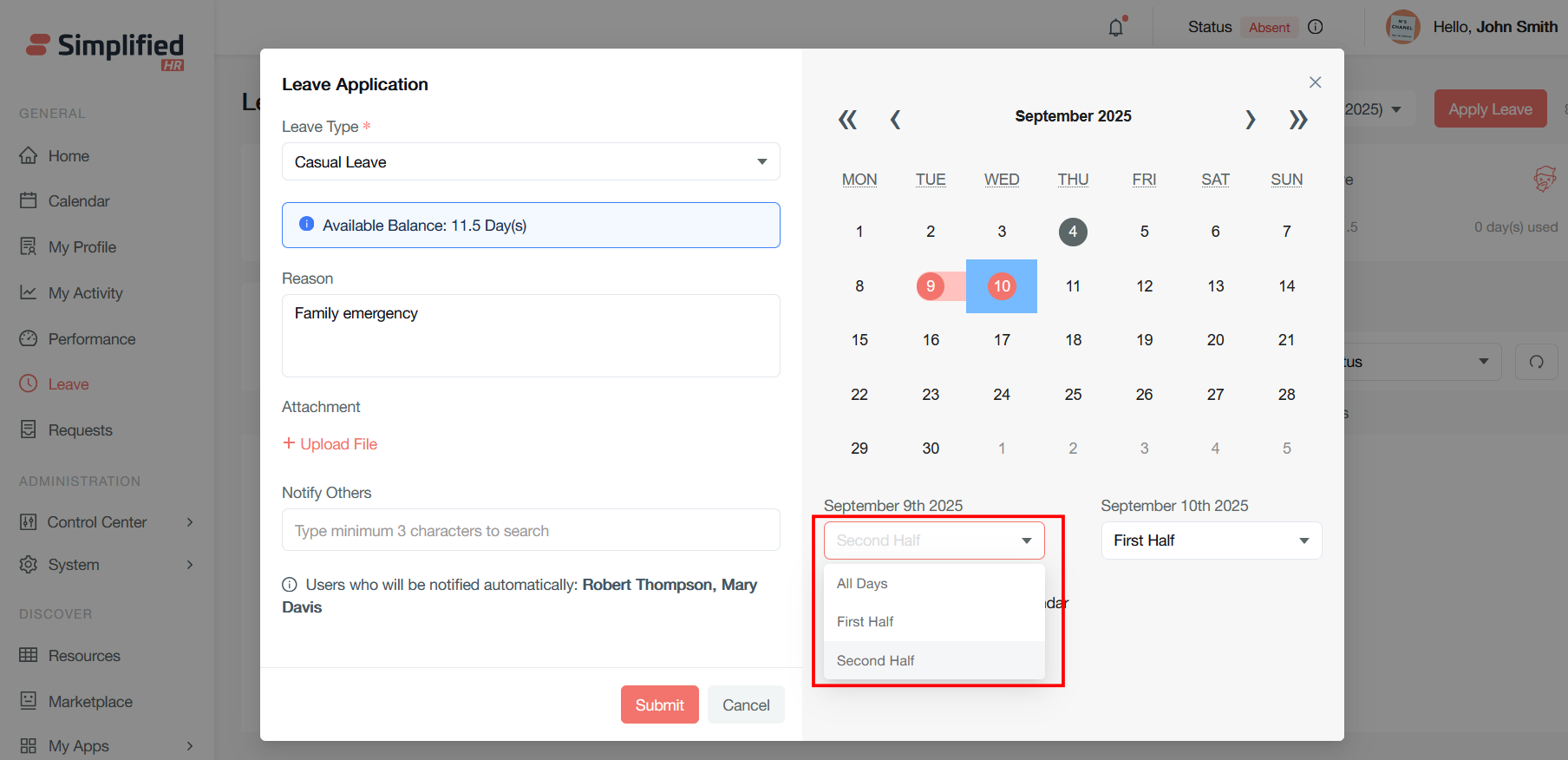The height and width of the screenshot is (760, 1568).
Task: Click the Upload File link
Action: click(330, 444)
